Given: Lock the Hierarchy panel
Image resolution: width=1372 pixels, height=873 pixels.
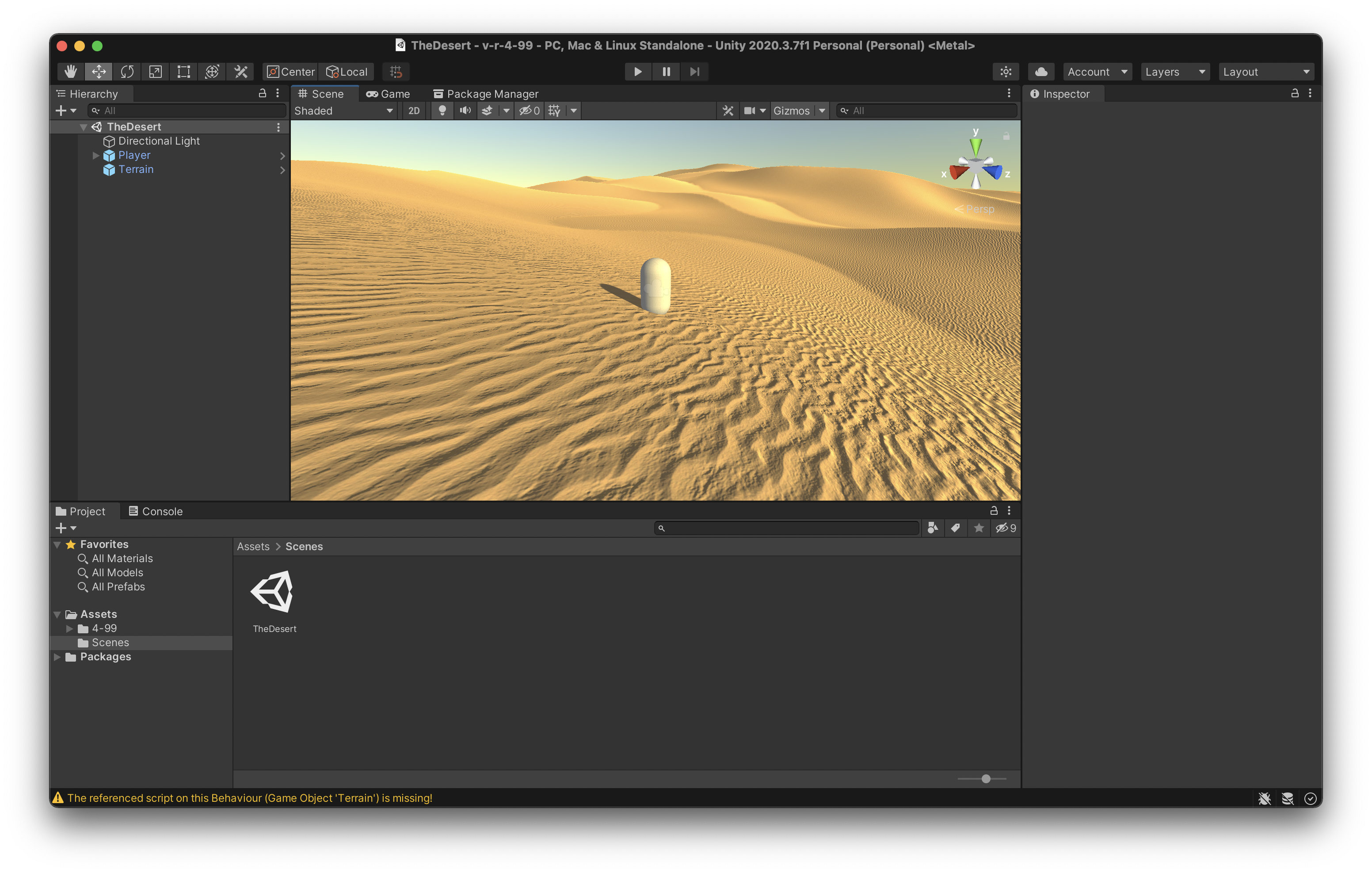Looking at the screenshot, I should [263, 93].
